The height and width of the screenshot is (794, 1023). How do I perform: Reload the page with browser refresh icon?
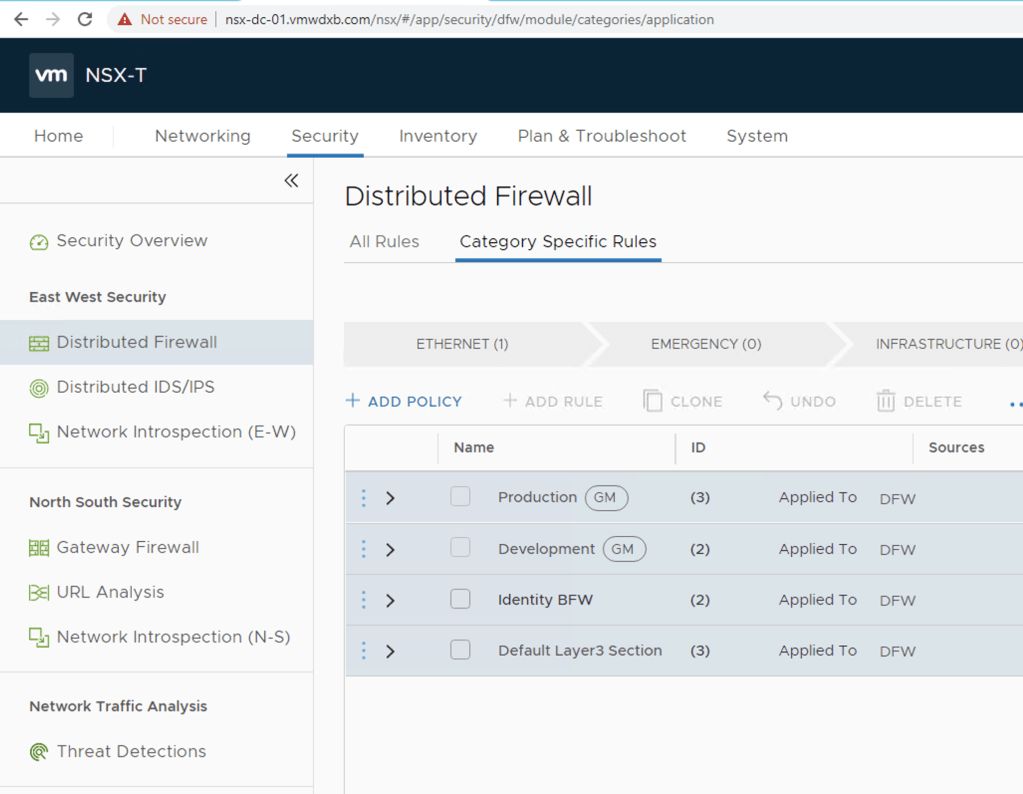pos(85,19)
